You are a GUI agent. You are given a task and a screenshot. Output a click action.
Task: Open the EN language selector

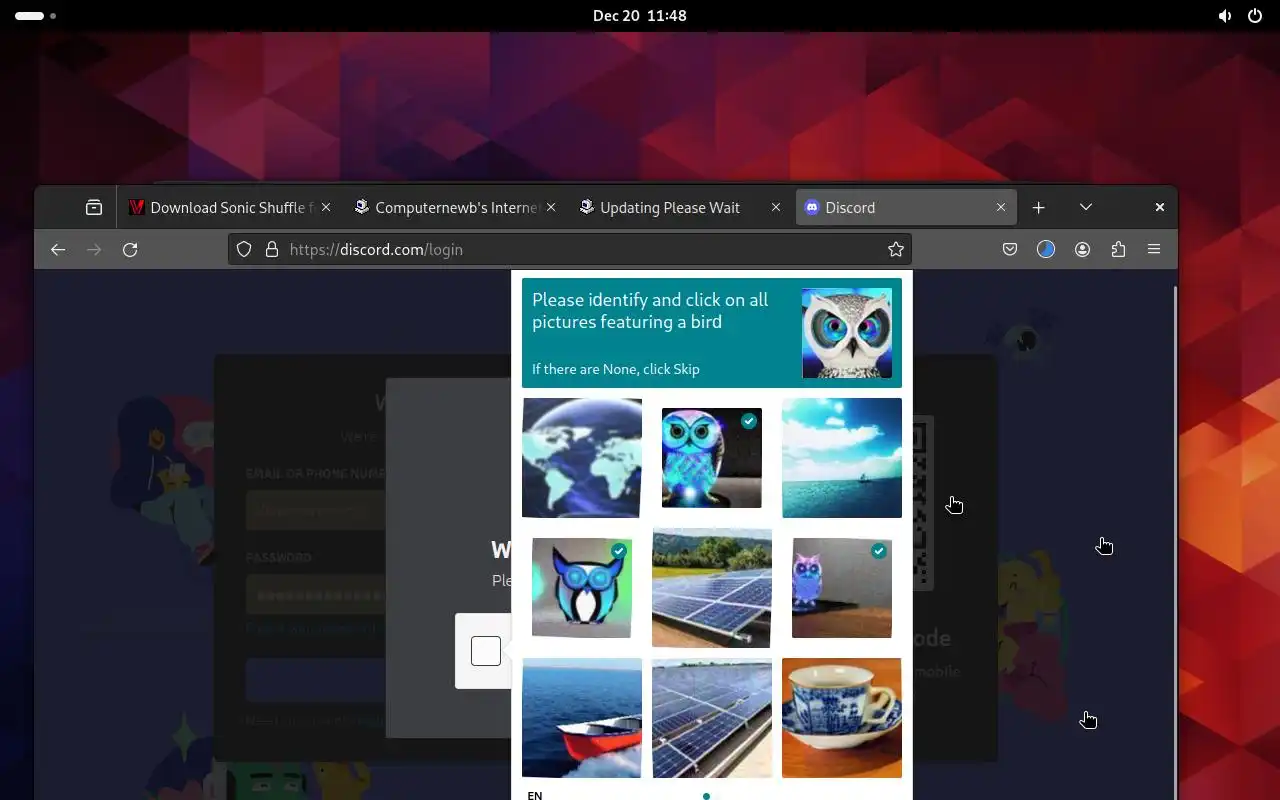(535, 795)
